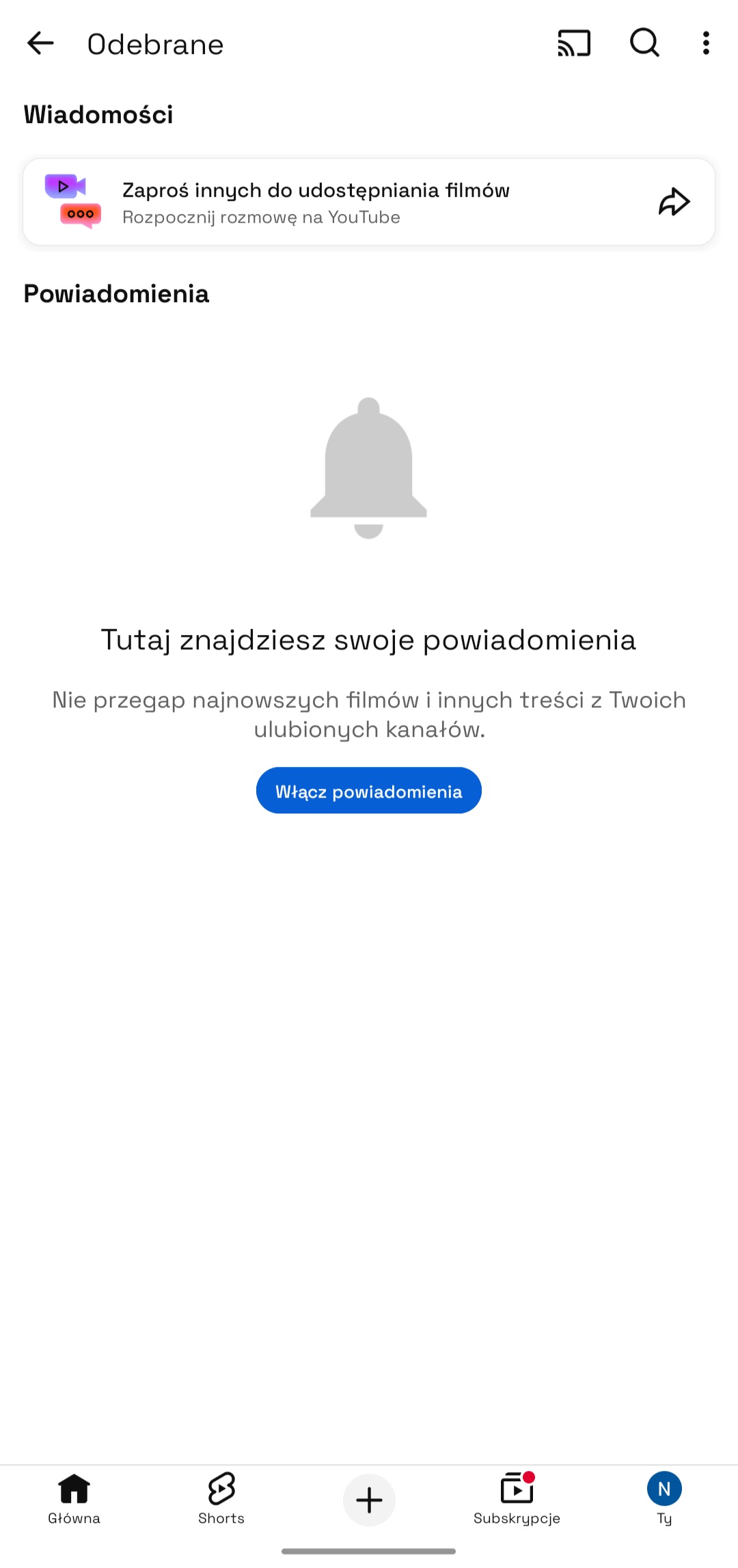Tap the Wiadomości section heading
Image resolution: width=738 pixels, height=1568 pixels.
(x=98, y=114)
